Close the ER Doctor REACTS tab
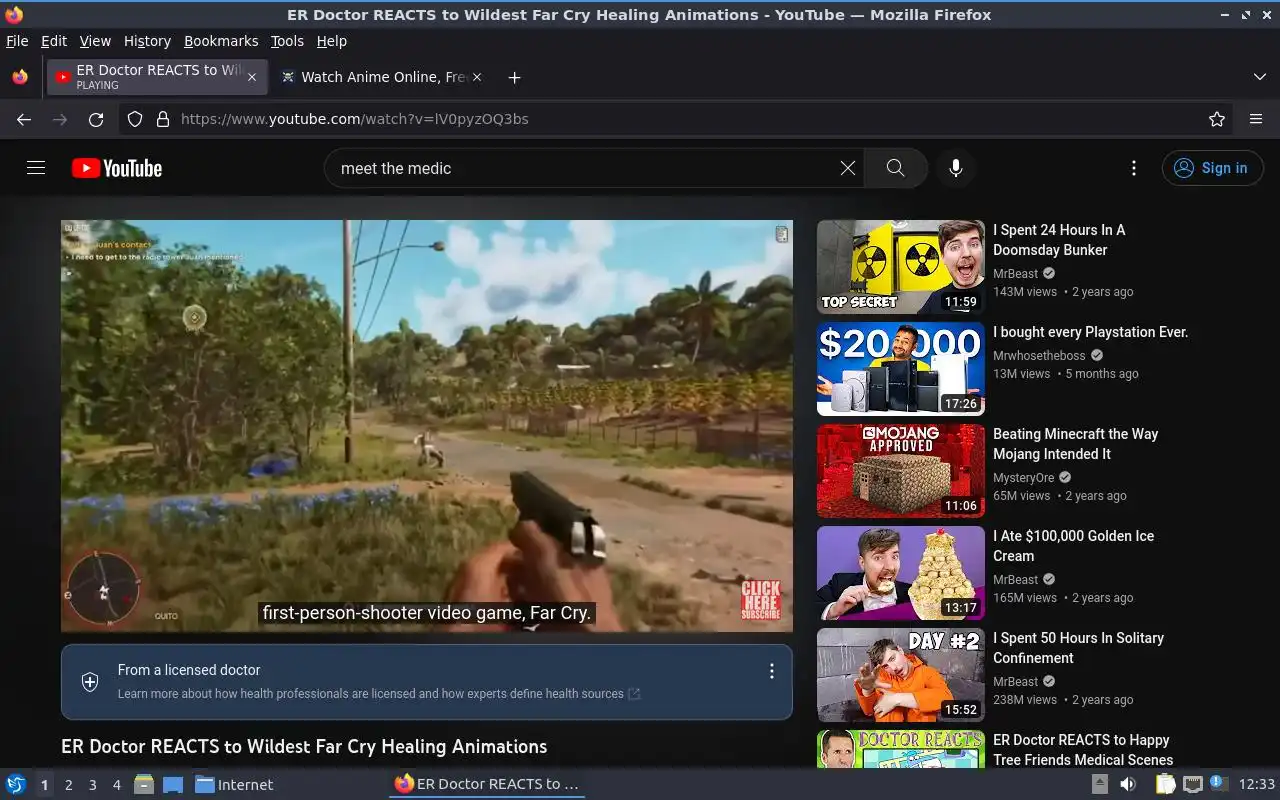This screenshot has width=1280, height=800. [252, 77]
